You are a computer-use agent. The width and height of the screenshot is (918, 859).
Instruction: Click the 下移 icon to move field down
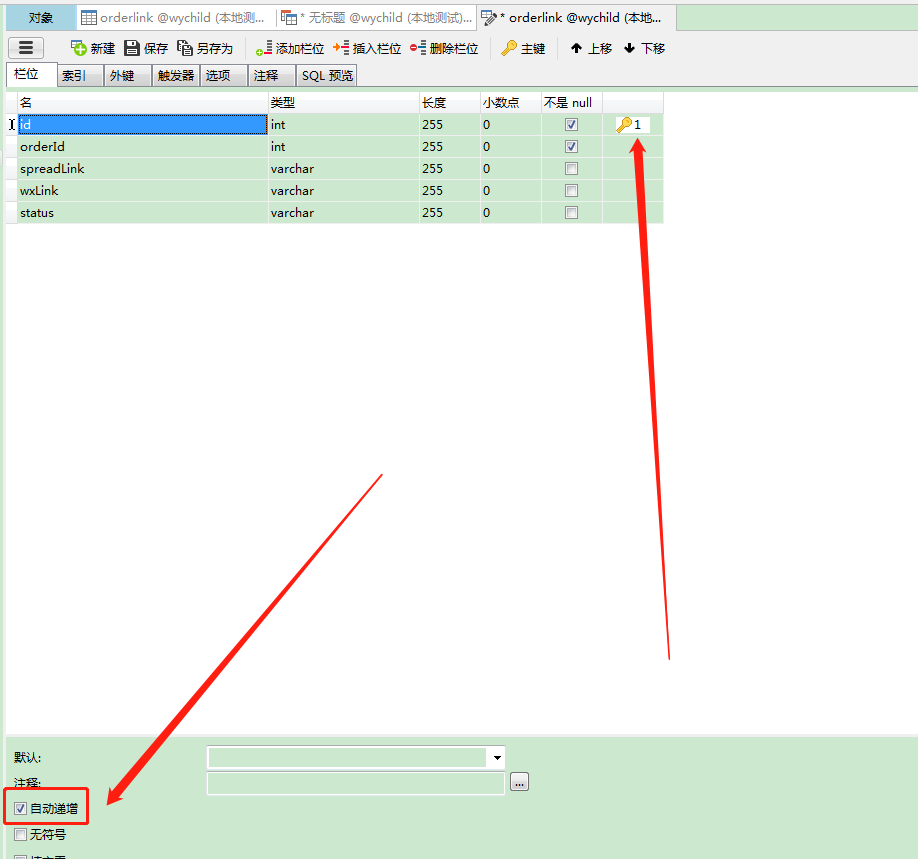pos(644,47)
